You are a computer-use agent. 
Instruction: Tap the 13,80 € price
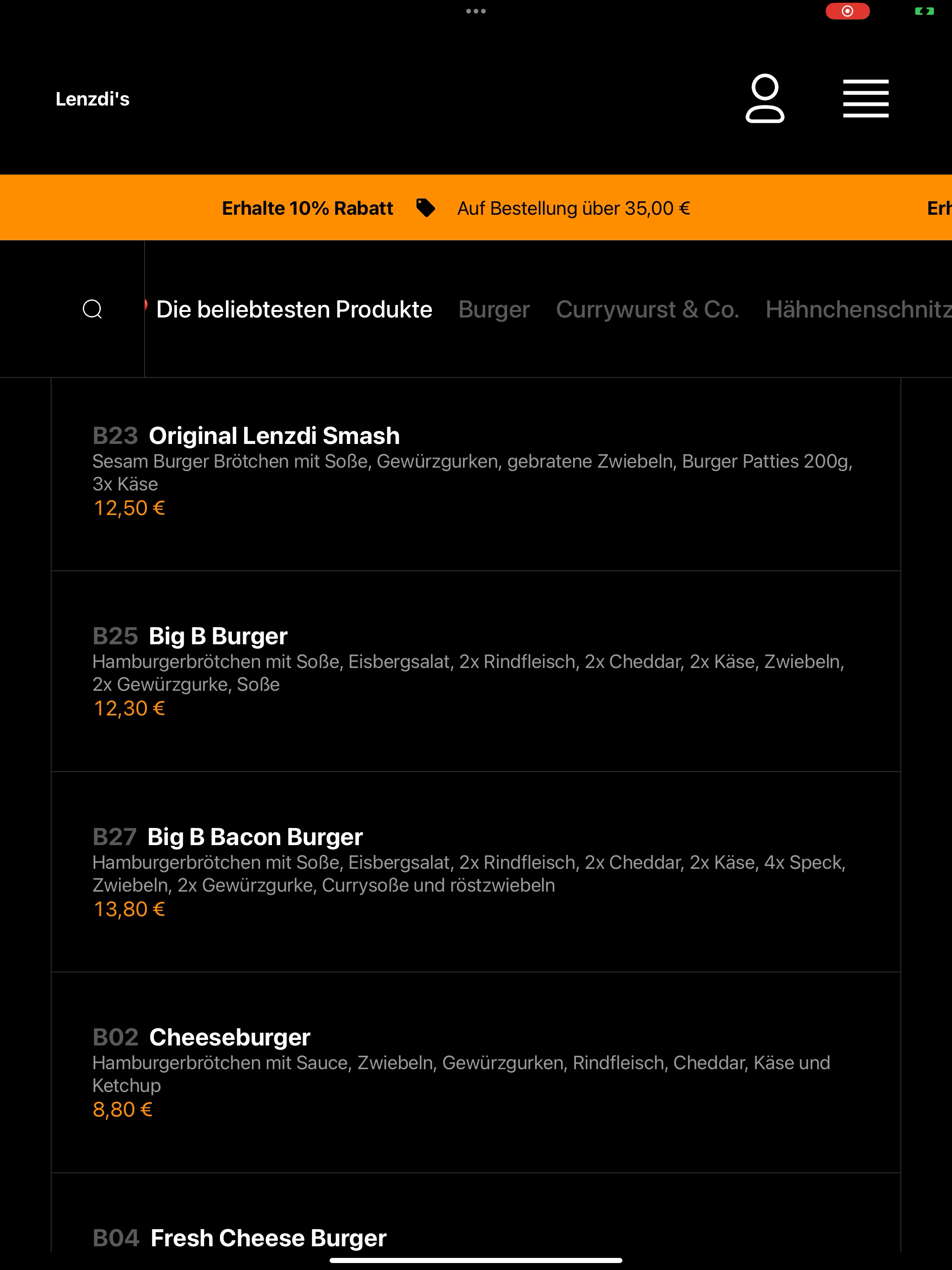129,909
